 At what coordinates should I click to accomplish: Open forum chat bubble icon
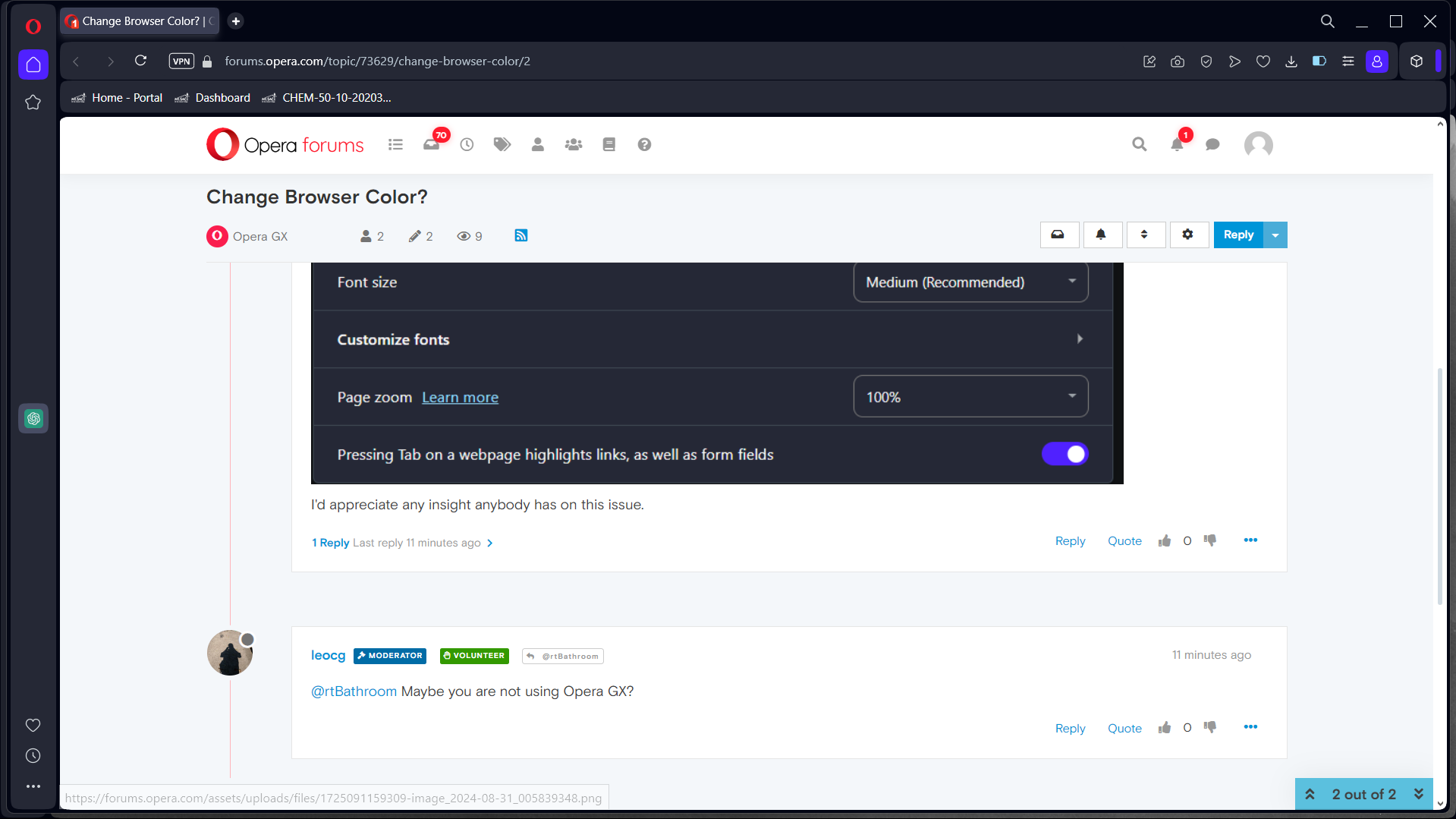[x=1212, y=144]
